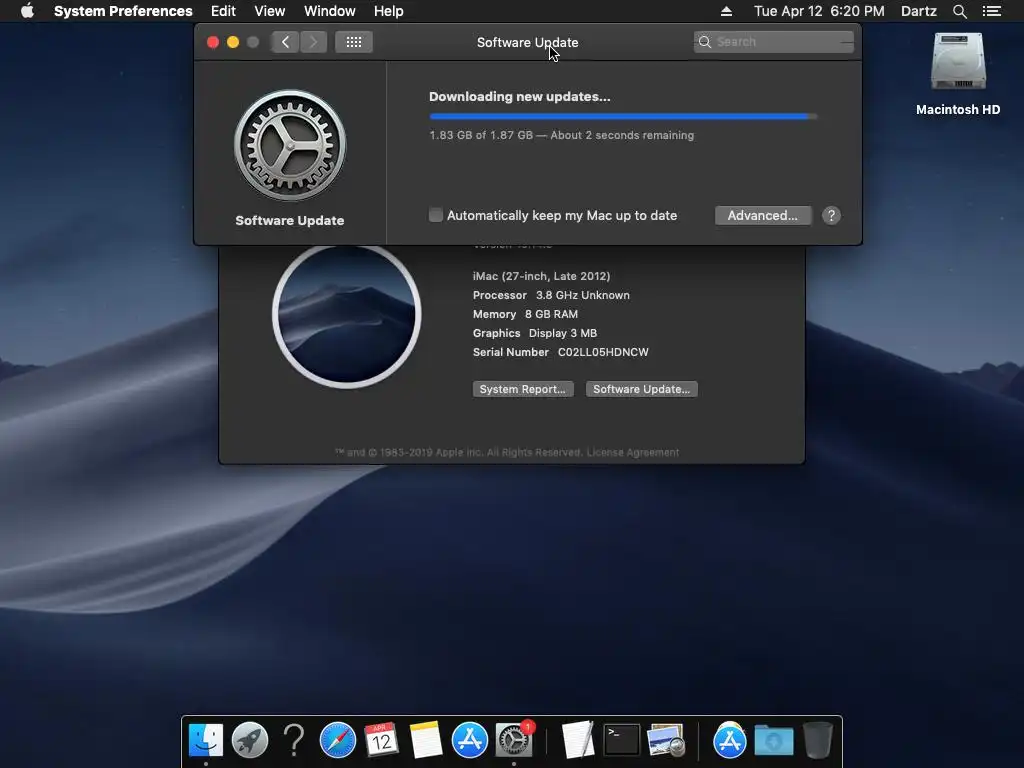
Task: Open Terminal from the Dock
Action: pyautogui.click(x=621, y=741)
